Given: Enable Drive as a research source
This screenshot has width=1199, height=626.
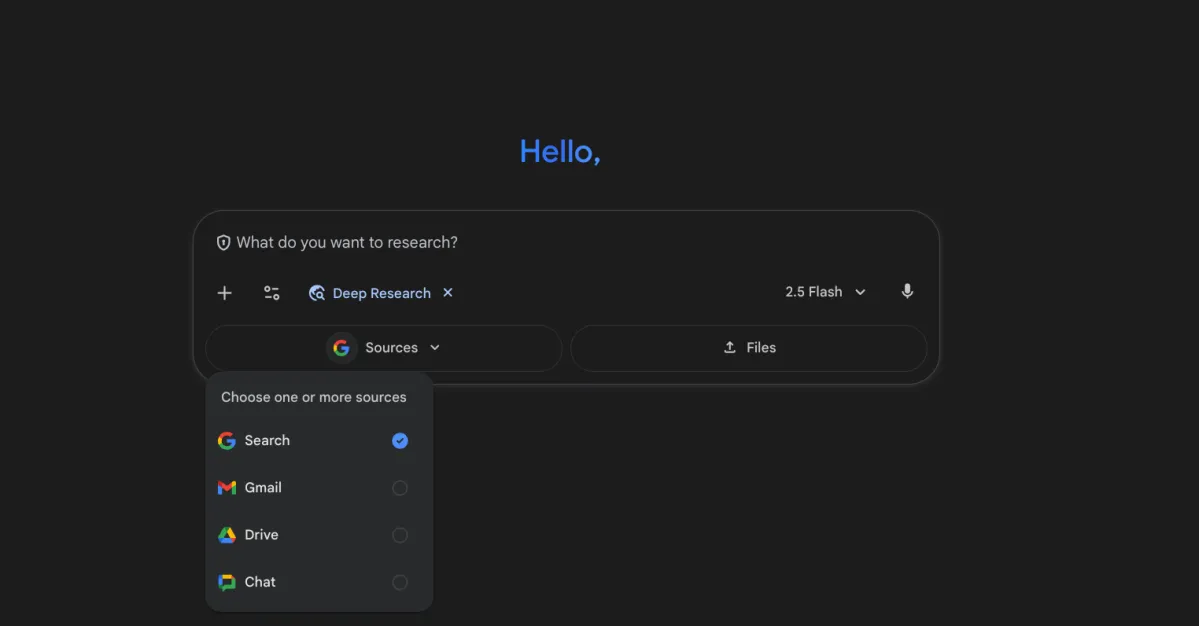Looking at the screenshot, I should point(399,534).
